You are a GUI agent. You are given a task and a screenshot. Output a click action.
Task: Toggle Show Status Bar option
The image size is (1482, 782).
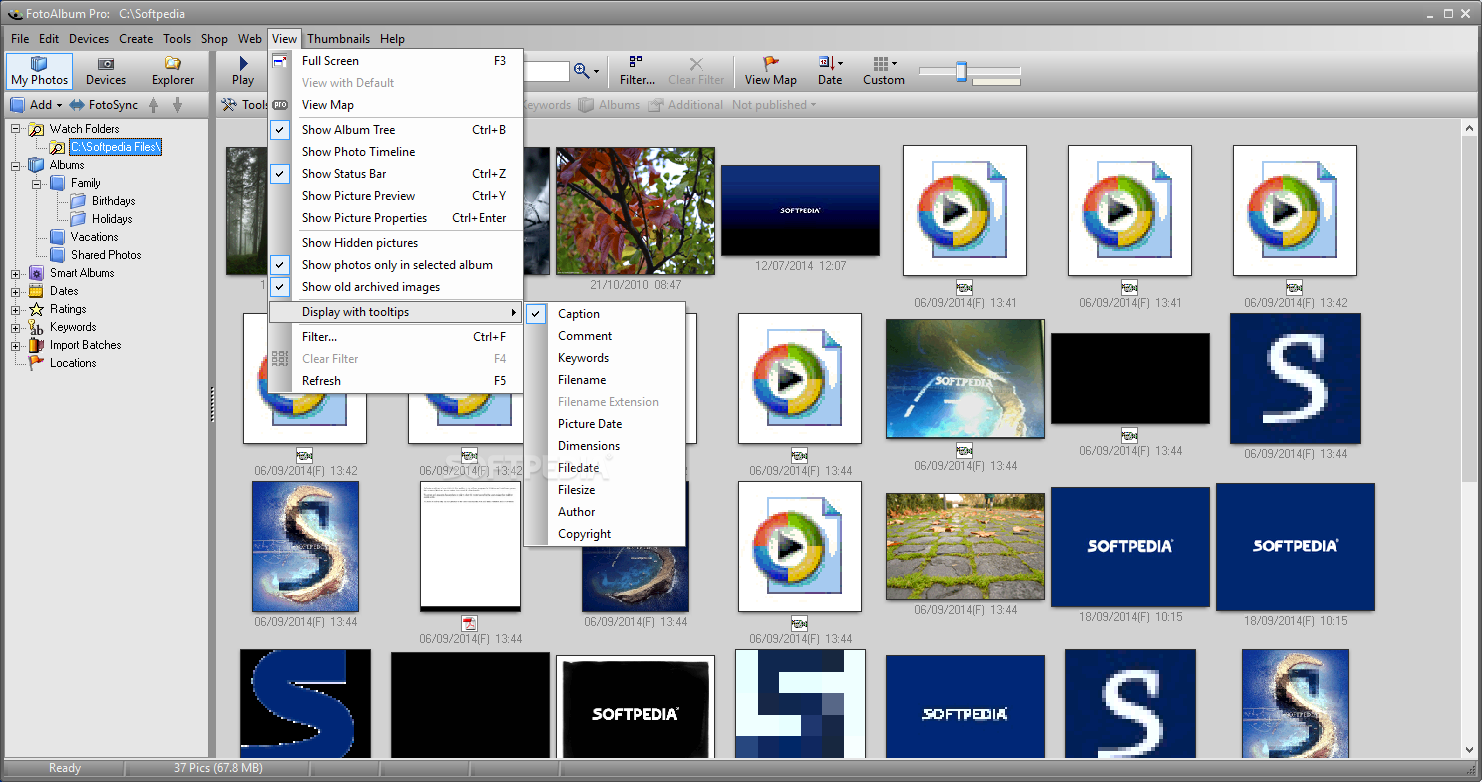click(396, 174)
